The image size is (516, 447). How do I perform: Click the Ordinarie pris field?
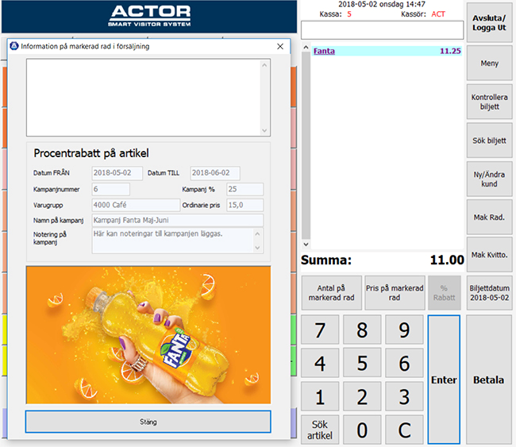pos(245,205)
